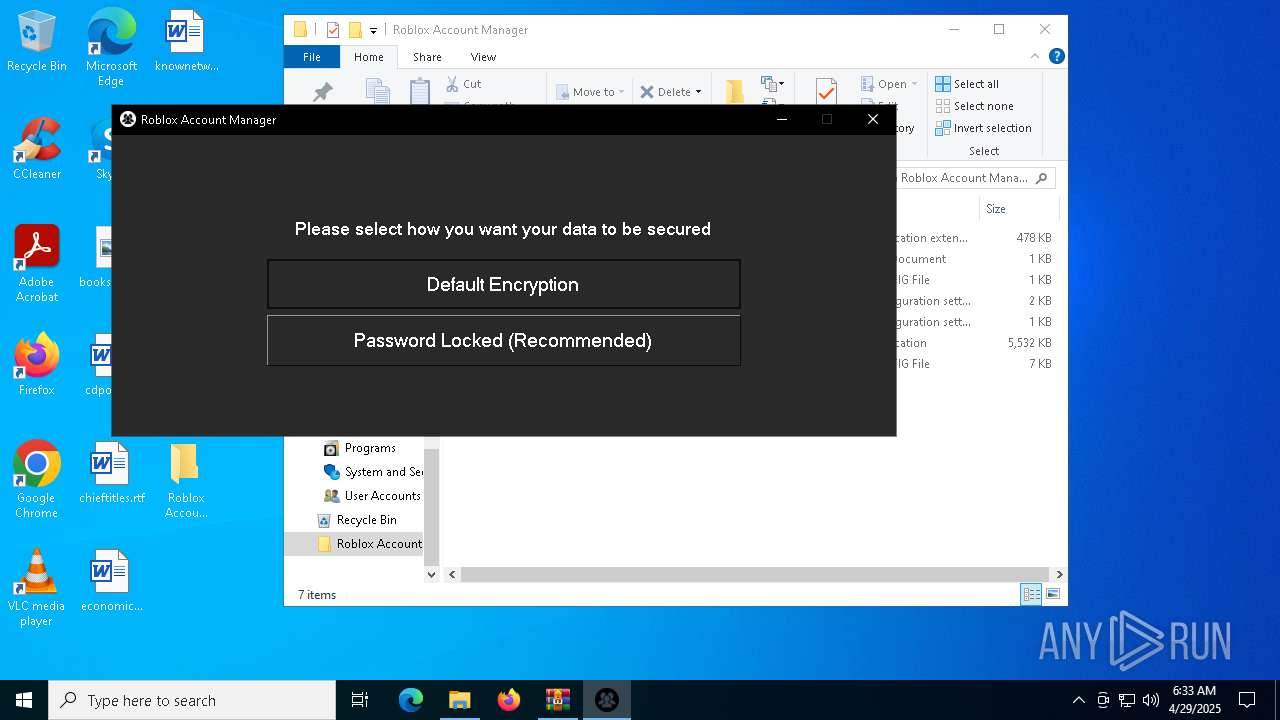Viewport: 1280px width, 720px height.
Task: Select Recycle Bin in navigation pane
Action: [357, 520]
